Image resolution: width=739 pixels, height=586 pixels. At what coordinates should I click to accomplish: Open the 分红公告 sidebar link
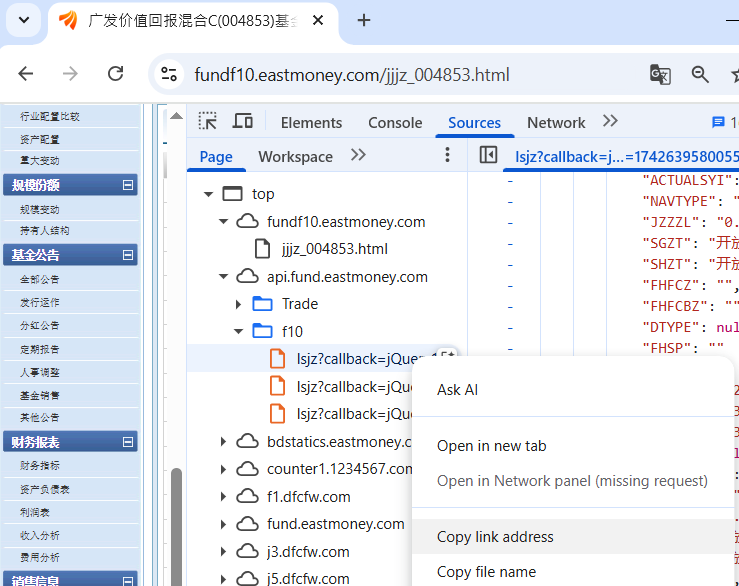point(40,326)
